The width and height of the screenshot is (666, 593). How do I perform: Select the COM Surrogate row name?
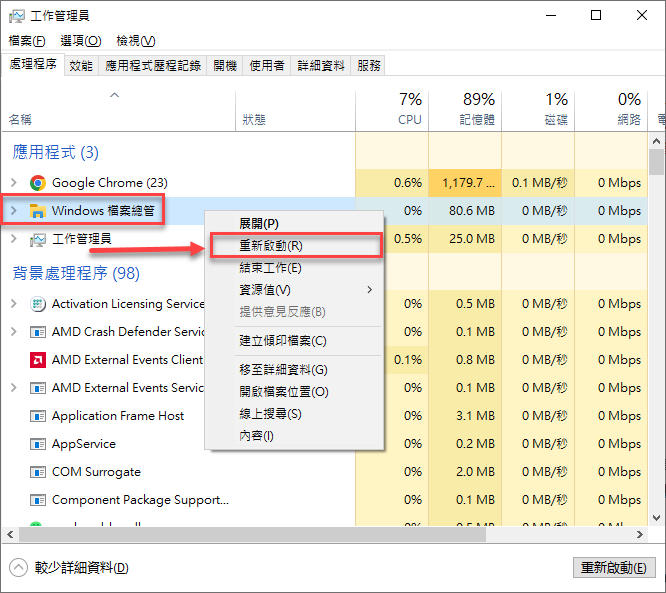point(96,472)
